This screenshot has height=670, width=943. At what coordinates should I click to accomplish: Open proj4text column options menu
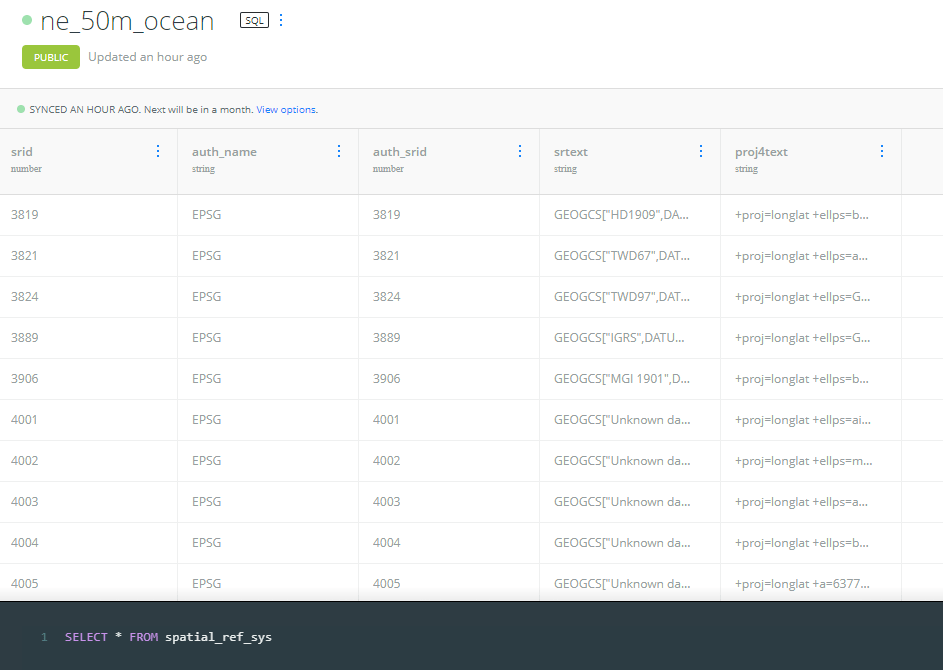point(882,151)
